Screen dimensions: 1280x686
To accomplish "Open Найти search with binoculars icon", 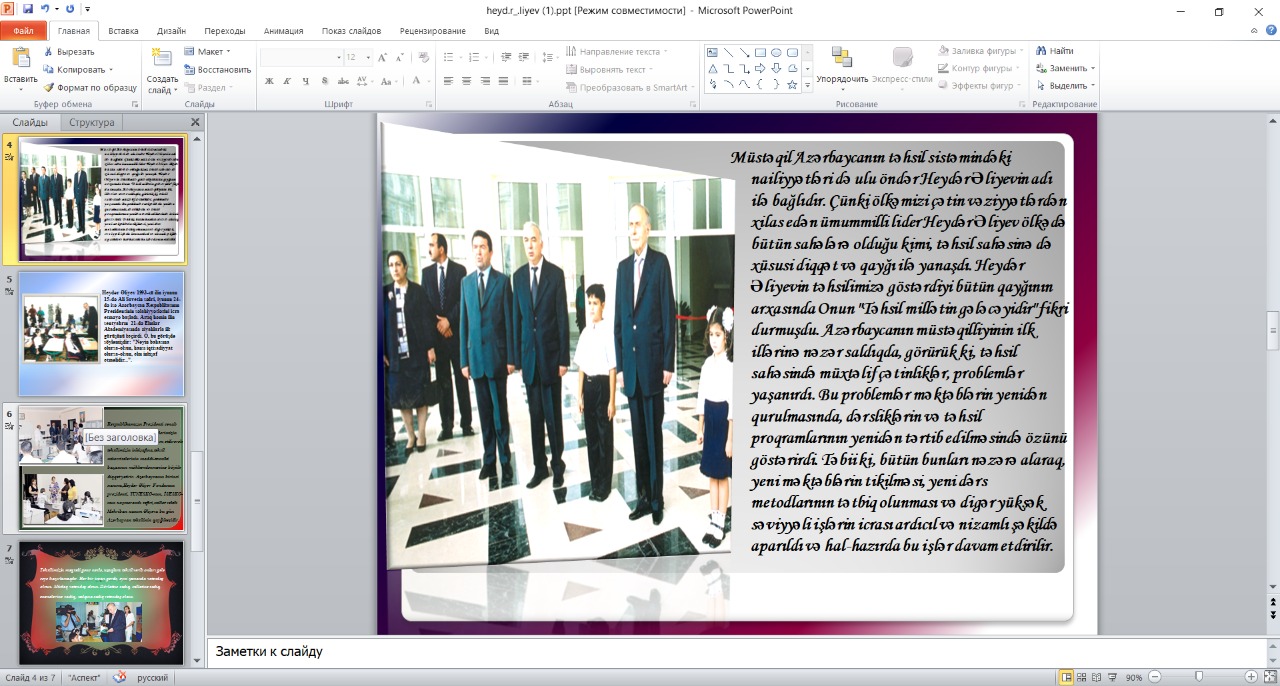I will click(x=1055, y=50).
